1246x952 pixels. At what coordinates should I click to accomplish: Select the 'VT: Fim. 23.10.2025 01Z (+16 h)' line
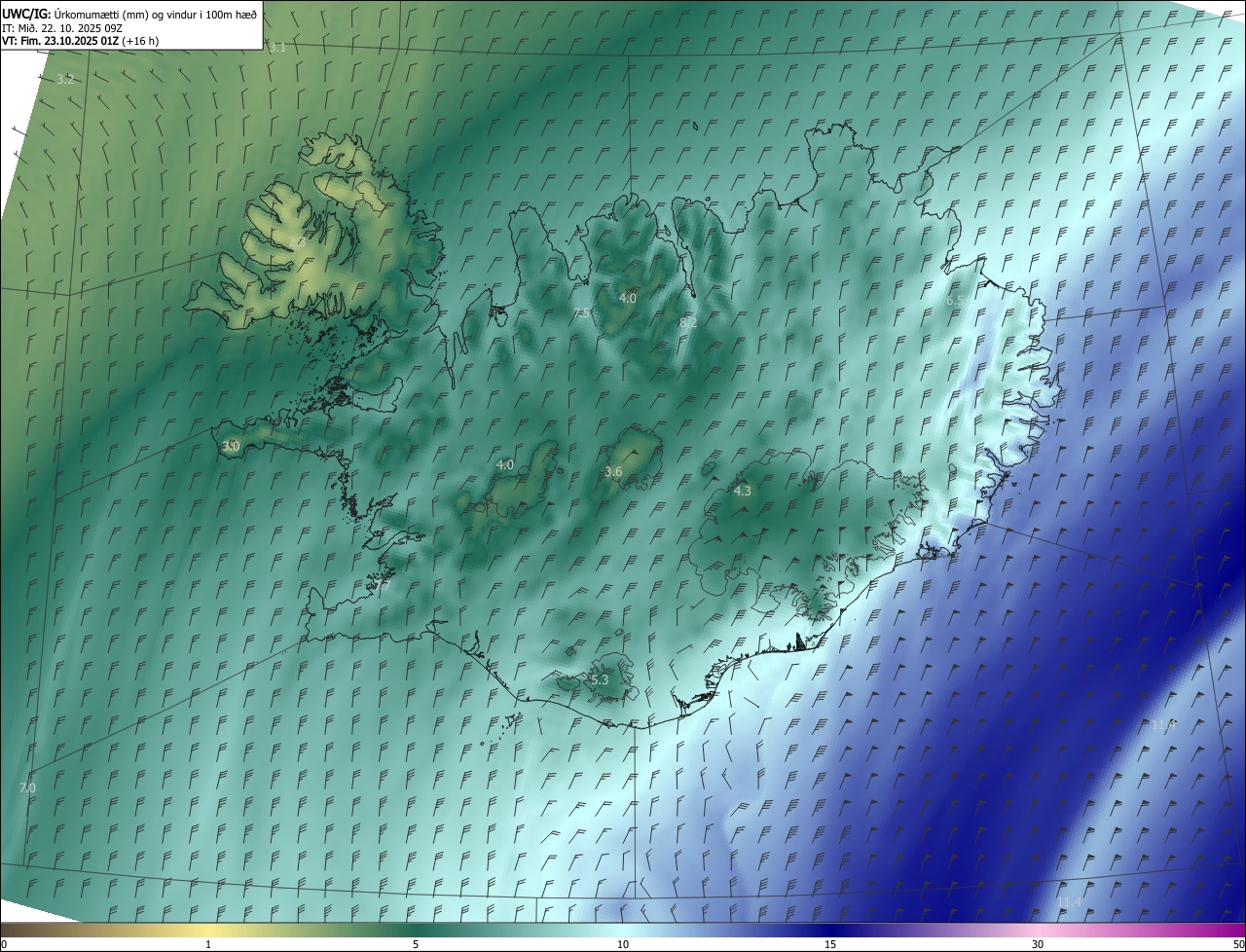click(80, 41)
